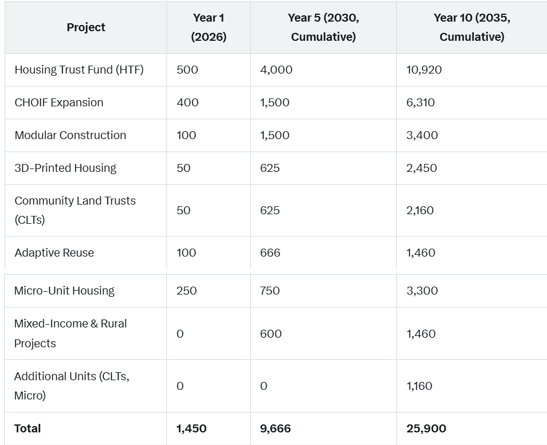Click the CHOIF Expansion row label
The width and height of the screenshot is (547, 445).
tap(59, 103)
